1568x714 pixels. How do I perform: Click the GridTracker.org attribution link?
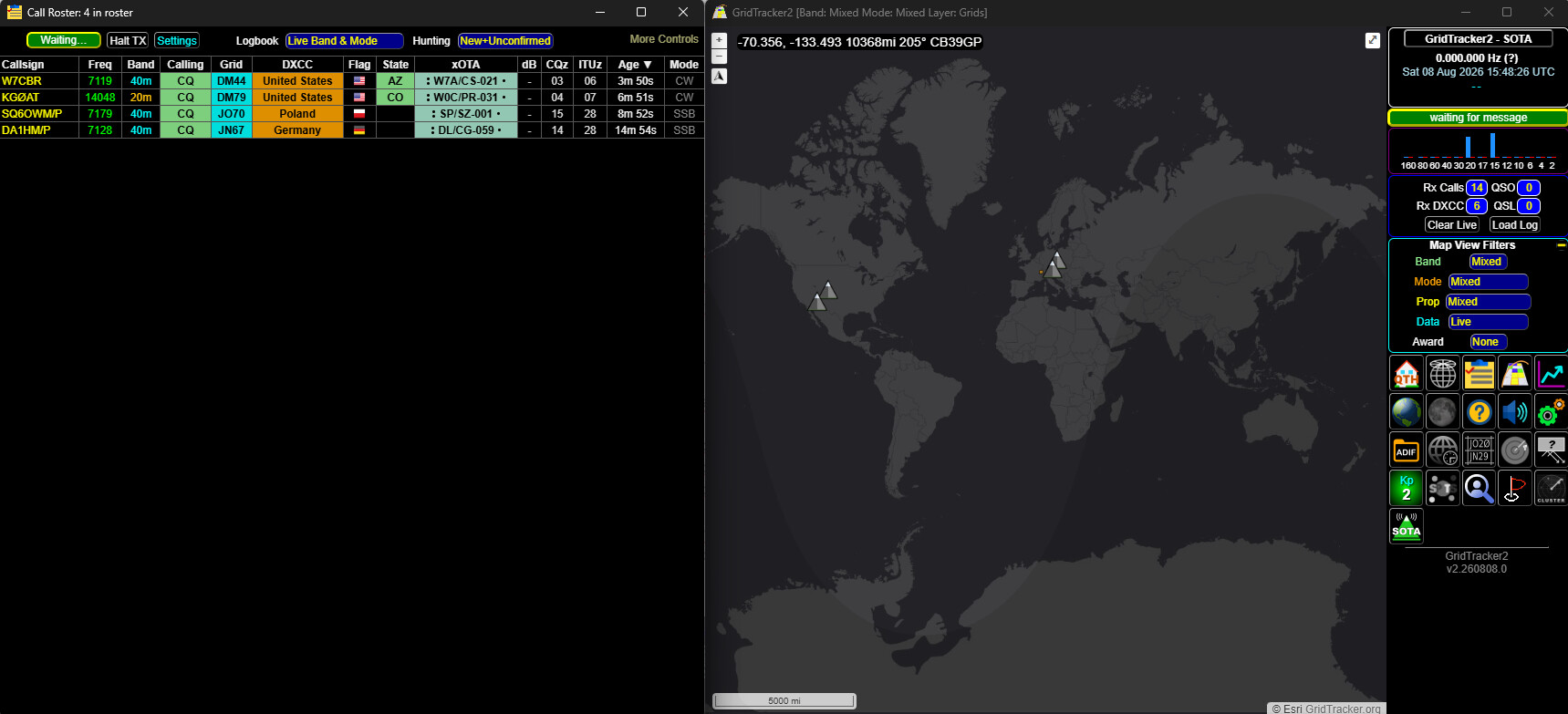pyautogui.click(x=1343, y=709)
